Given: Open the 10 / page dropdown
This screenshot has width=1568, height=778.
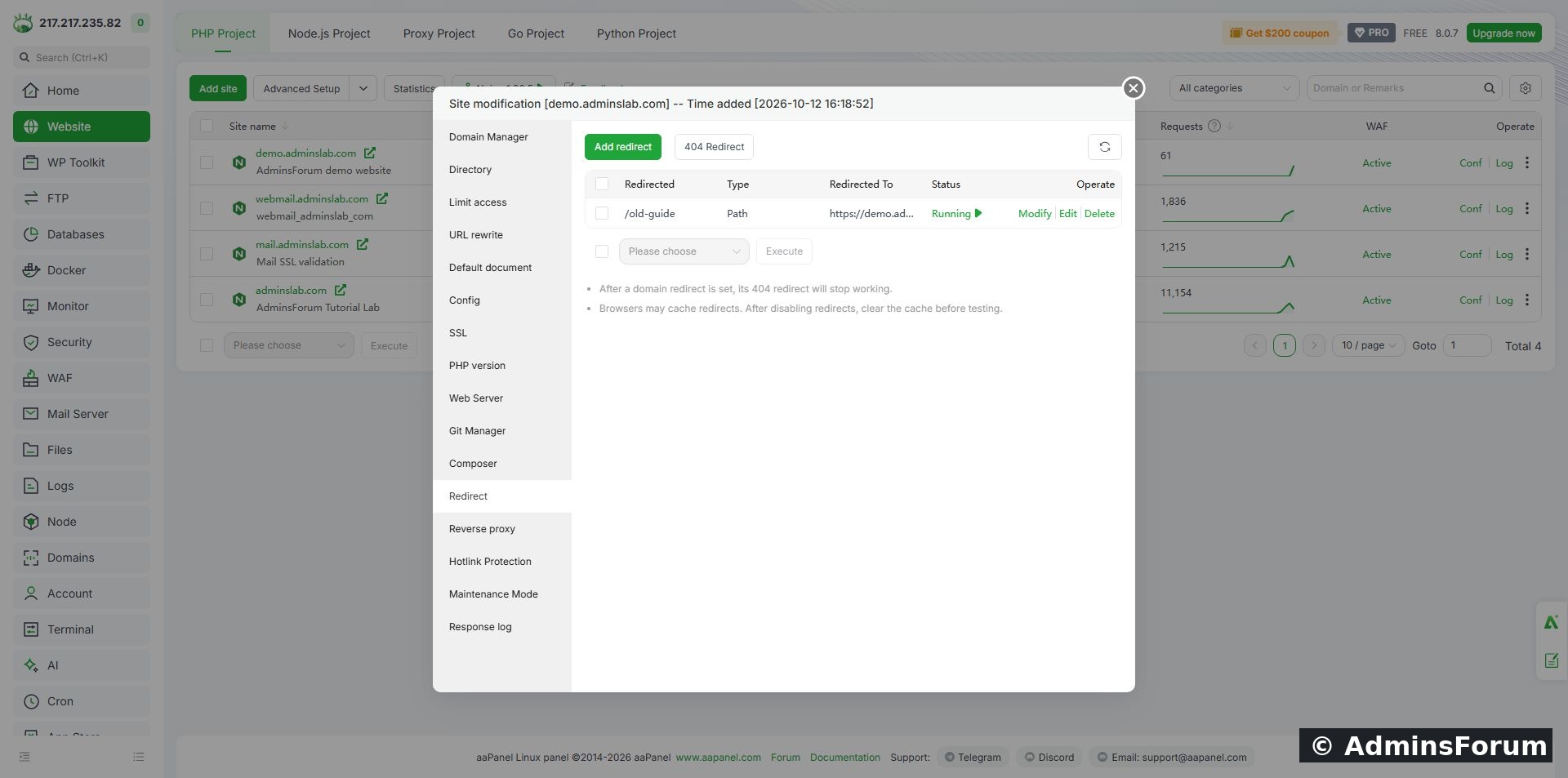Looking at the screenshot, I should [1368, 345].
